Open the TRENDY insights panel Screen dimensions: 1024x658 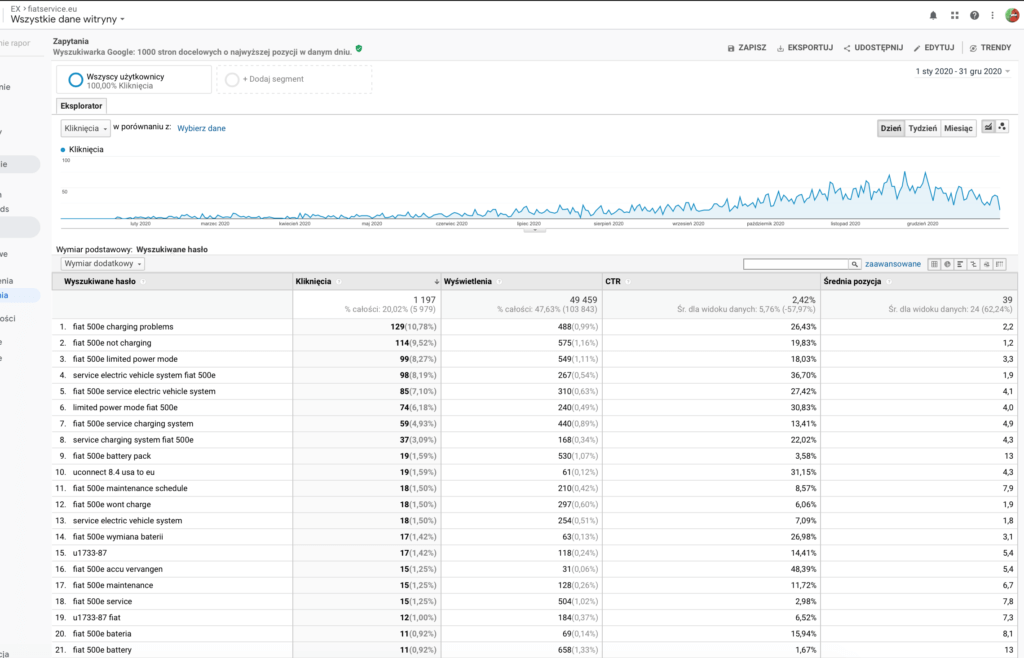990,48
